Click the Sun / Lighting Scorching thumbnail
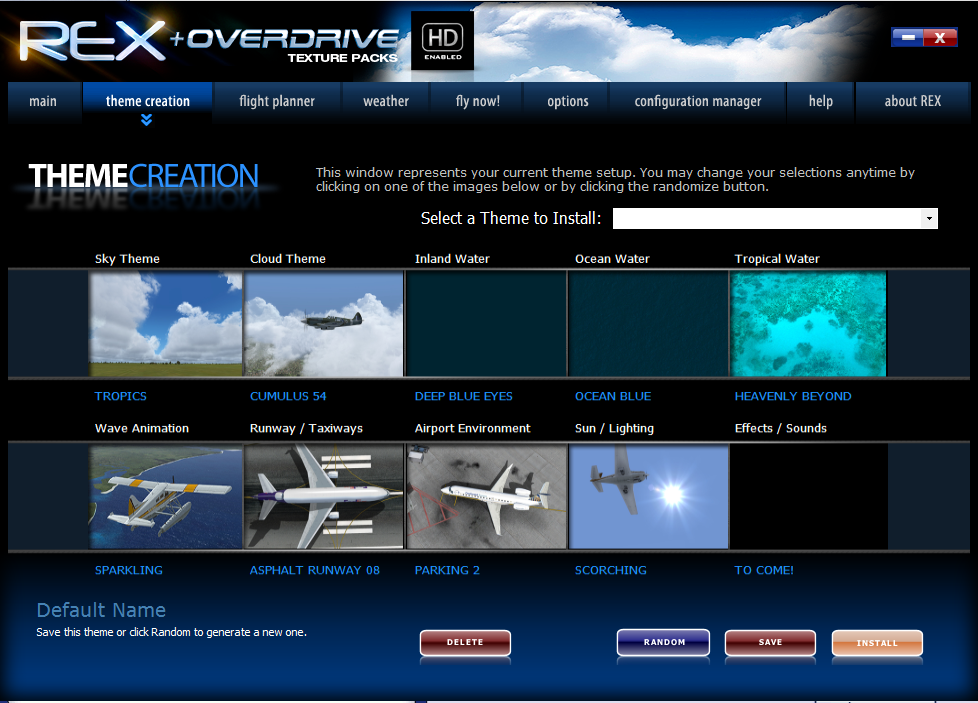 [648, 497]
